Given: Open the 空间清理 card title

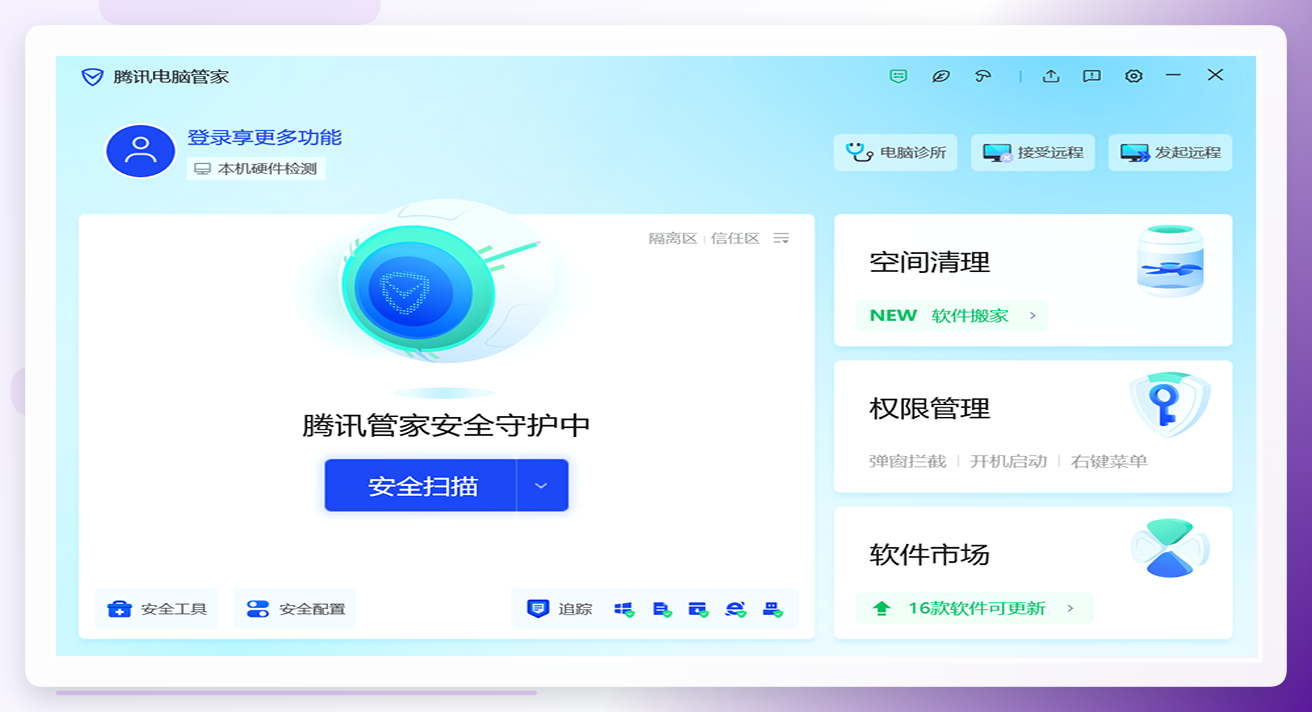Looking at the screenshot, I should coord(930,262).
